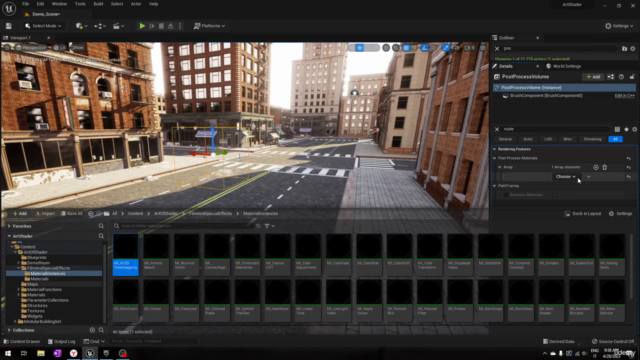
Task: Start Play in editor
Action: [x=142, y=26]
